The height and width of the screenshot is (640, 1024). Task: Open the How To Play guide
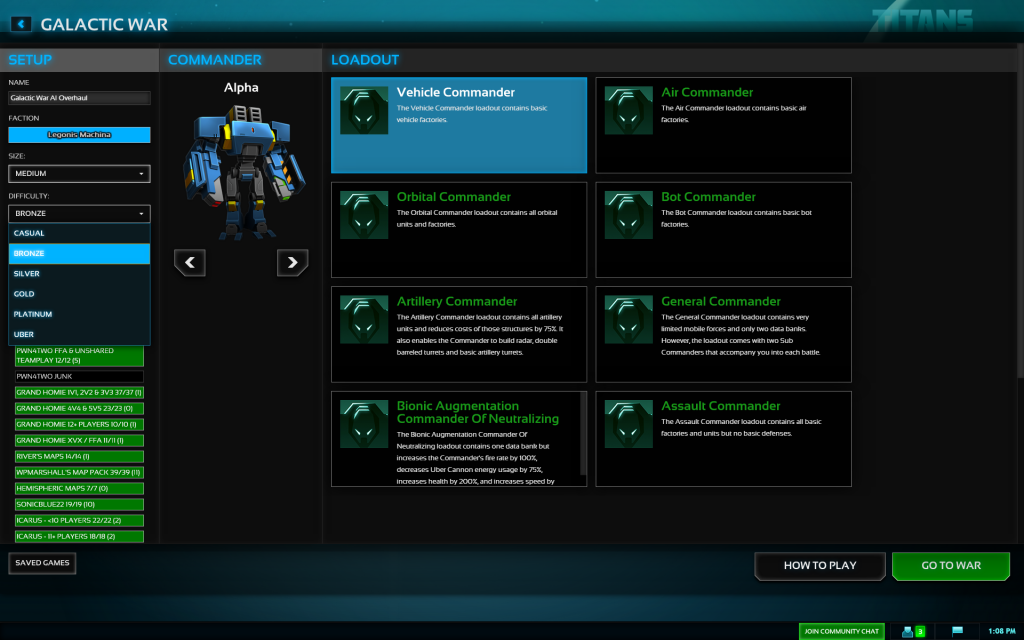click(820, 566)
